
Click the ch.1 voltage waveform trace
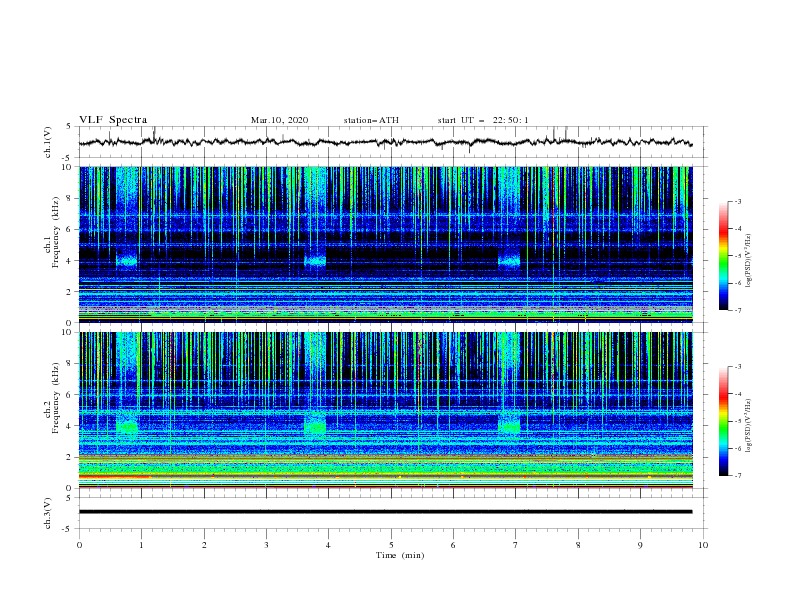point(385,142)
